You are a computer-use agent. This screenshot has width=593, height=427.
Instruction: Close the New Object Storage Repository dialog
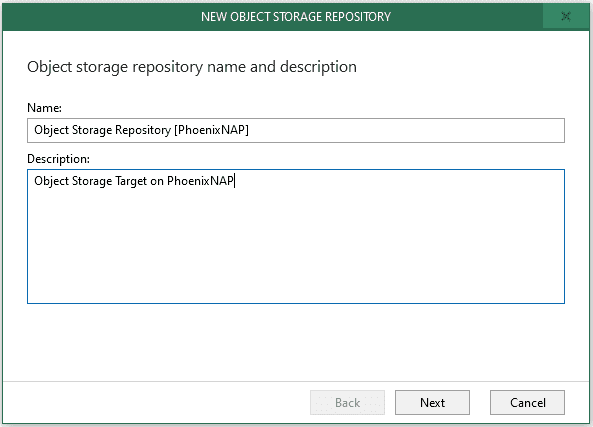[566, 16]
